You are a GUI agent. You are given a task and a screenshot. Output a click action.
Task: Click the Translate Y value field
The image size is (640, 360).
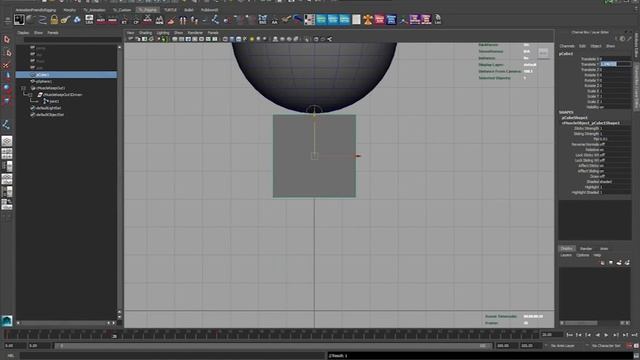point(616,64)
